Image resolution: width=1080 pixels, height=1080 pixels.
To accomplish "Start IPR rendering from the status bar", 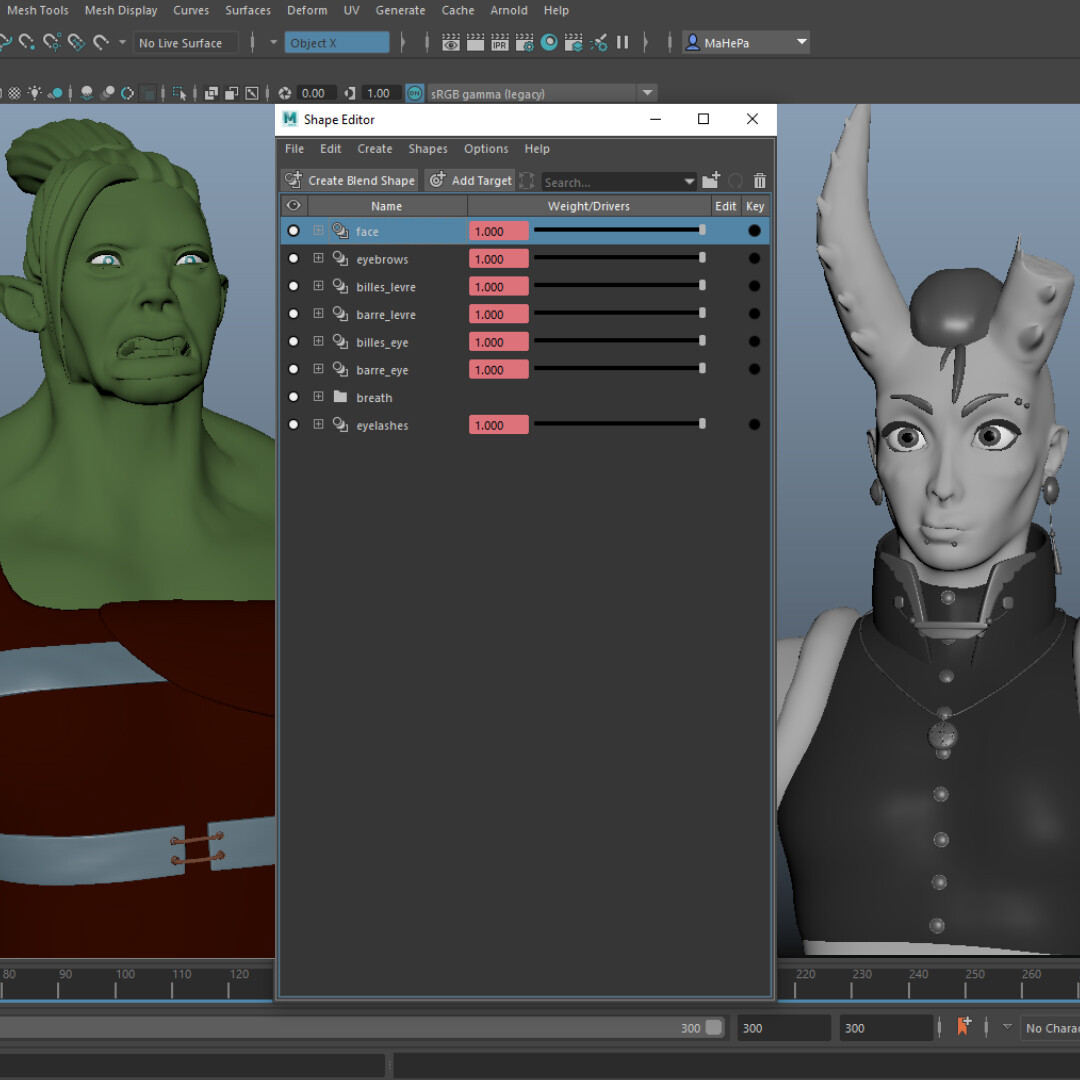I will click(499, 43).
